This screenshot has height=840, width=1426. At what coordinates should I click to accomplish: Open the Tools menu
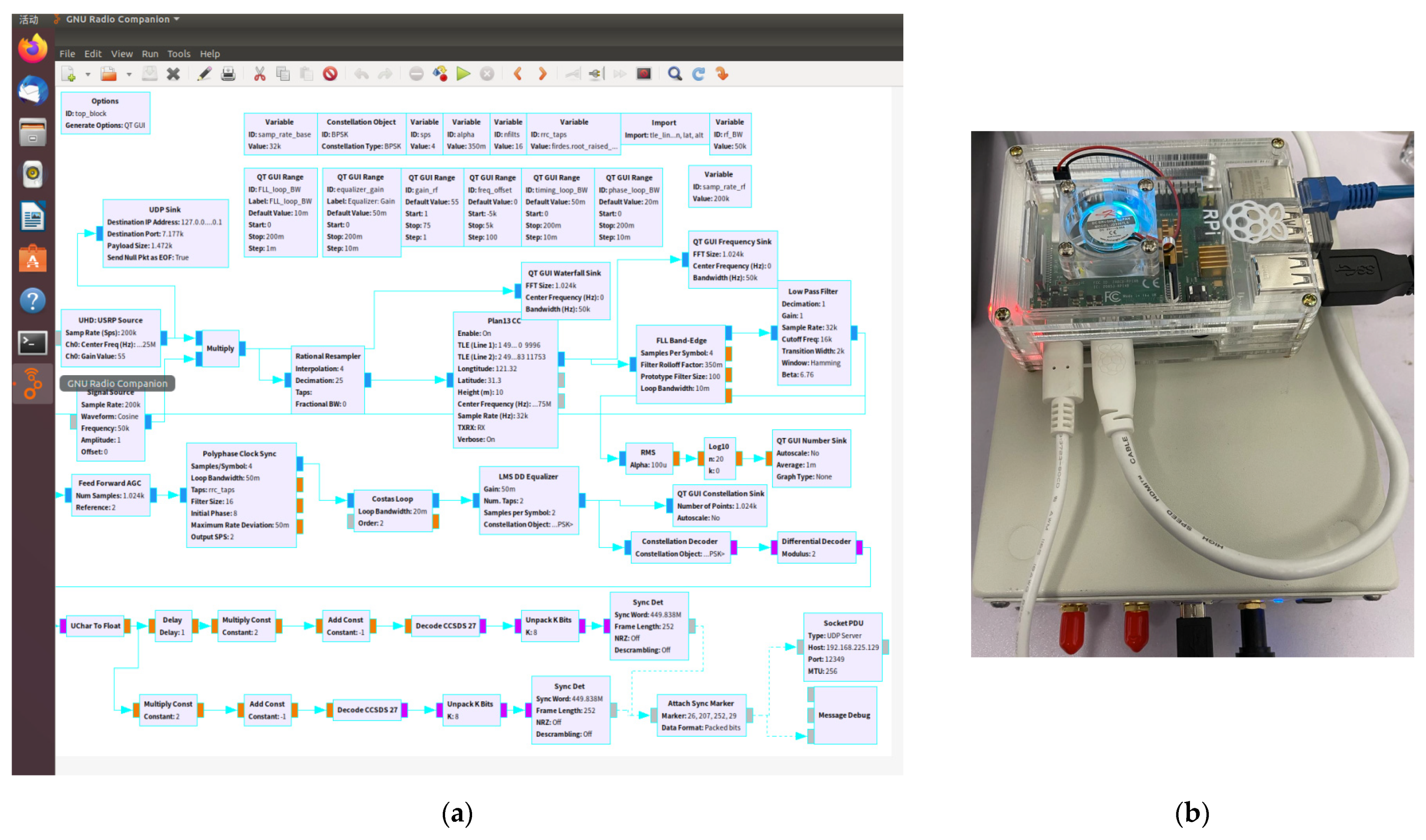click(x=179, y=54)
